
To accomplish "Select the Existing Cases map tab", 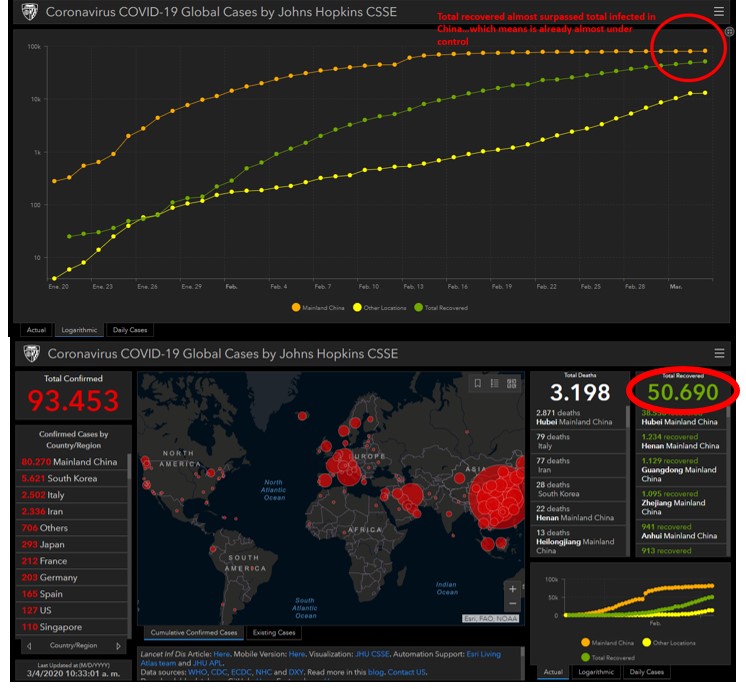I will 274,632.
